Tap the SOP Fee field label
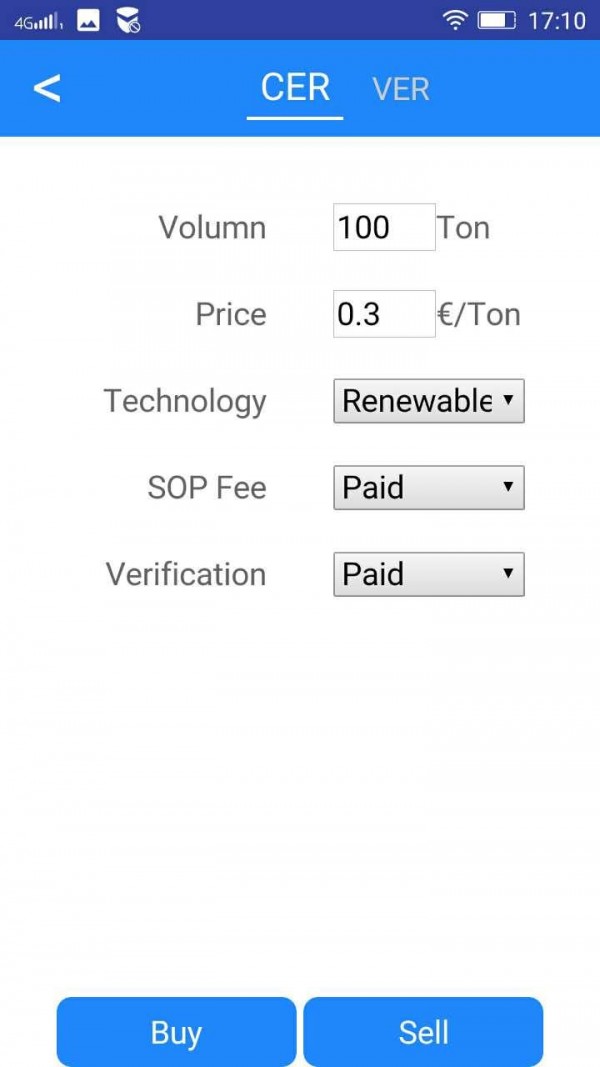Viewport: 600px width, 1067px height. (x=207, y=488)
